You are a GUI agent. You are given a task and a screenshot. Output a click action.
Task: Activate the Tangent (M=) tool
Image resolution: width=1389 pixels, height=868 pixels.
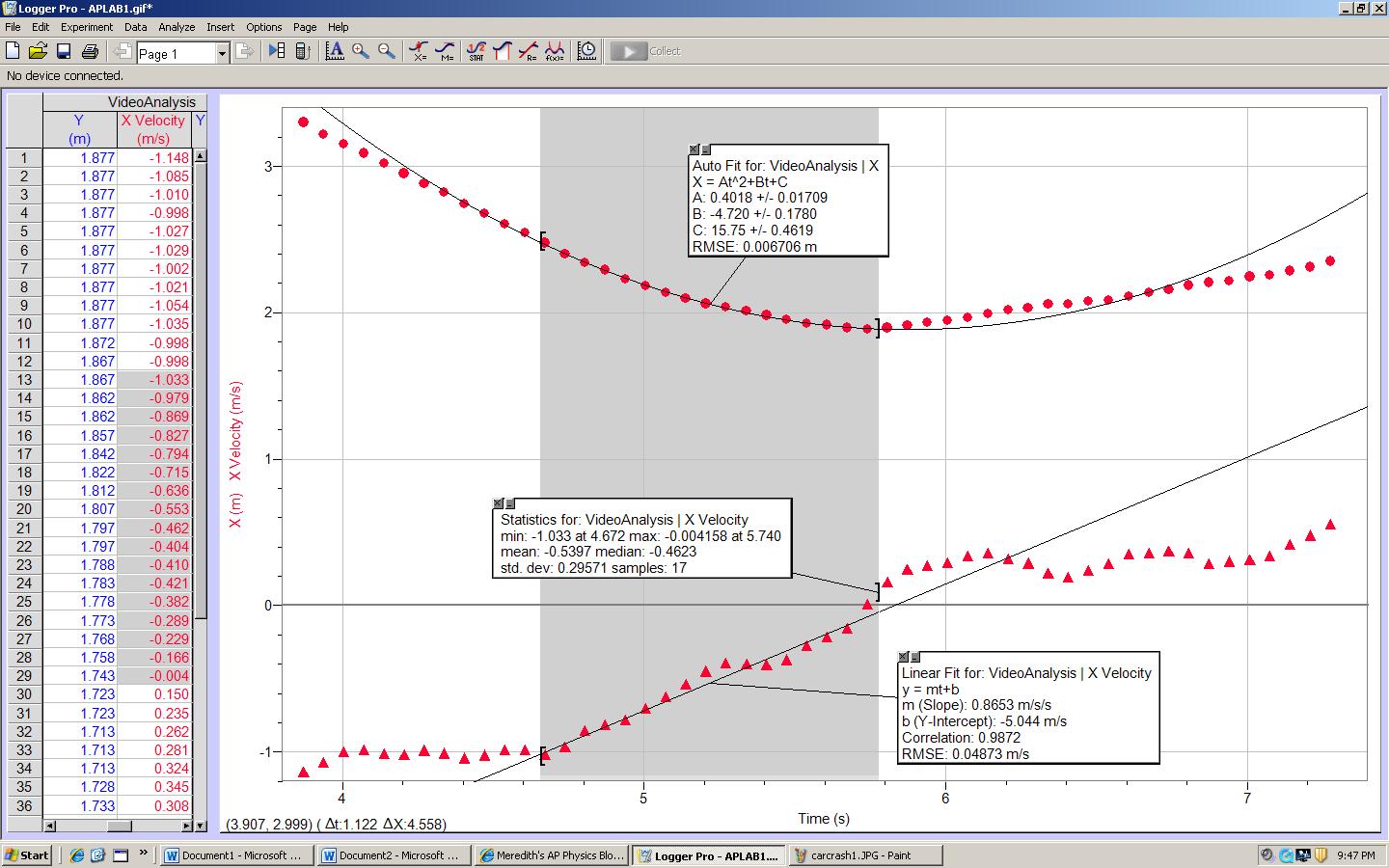pos(445,51)
